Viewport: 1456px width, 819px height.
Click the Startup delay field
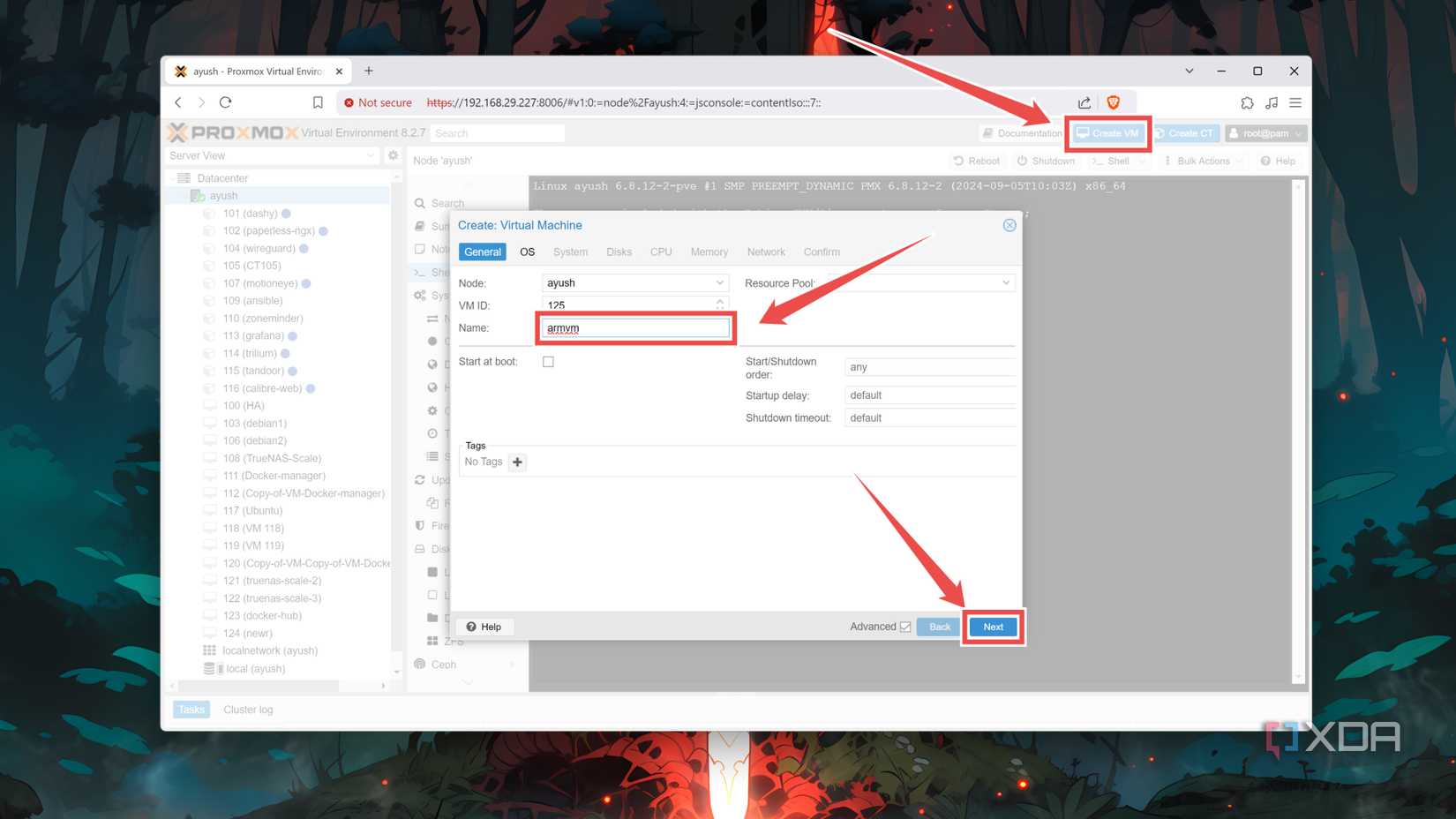click(930, 395)
